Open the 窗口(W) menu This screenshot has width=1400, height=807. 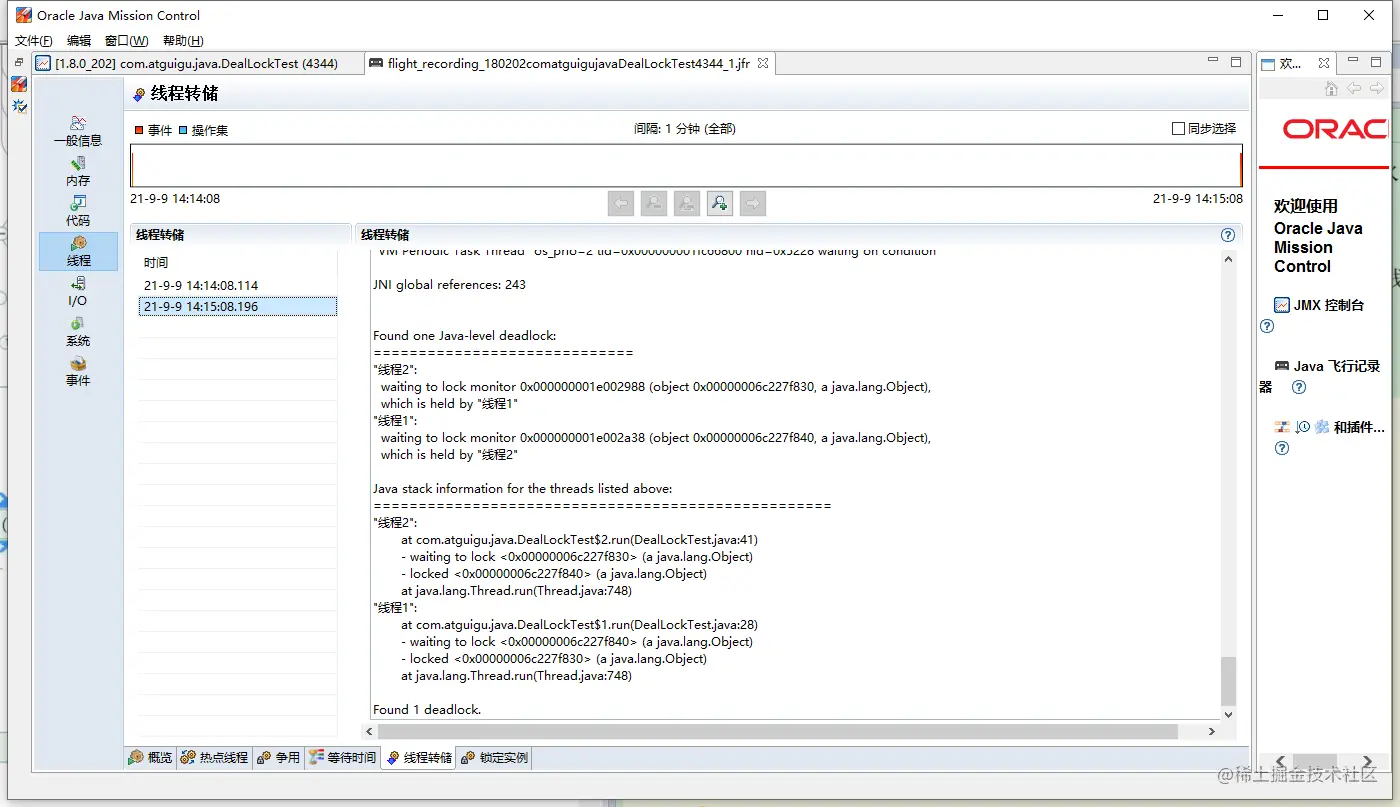click(126, 41)
